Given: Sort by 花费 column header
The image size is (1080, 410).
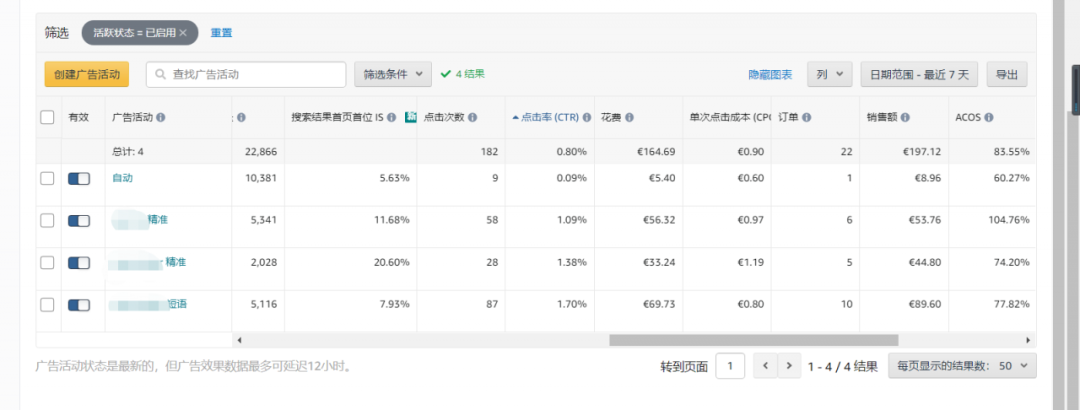Looking at the screenshot, I should pyautogui.click(x=612, y=118).
